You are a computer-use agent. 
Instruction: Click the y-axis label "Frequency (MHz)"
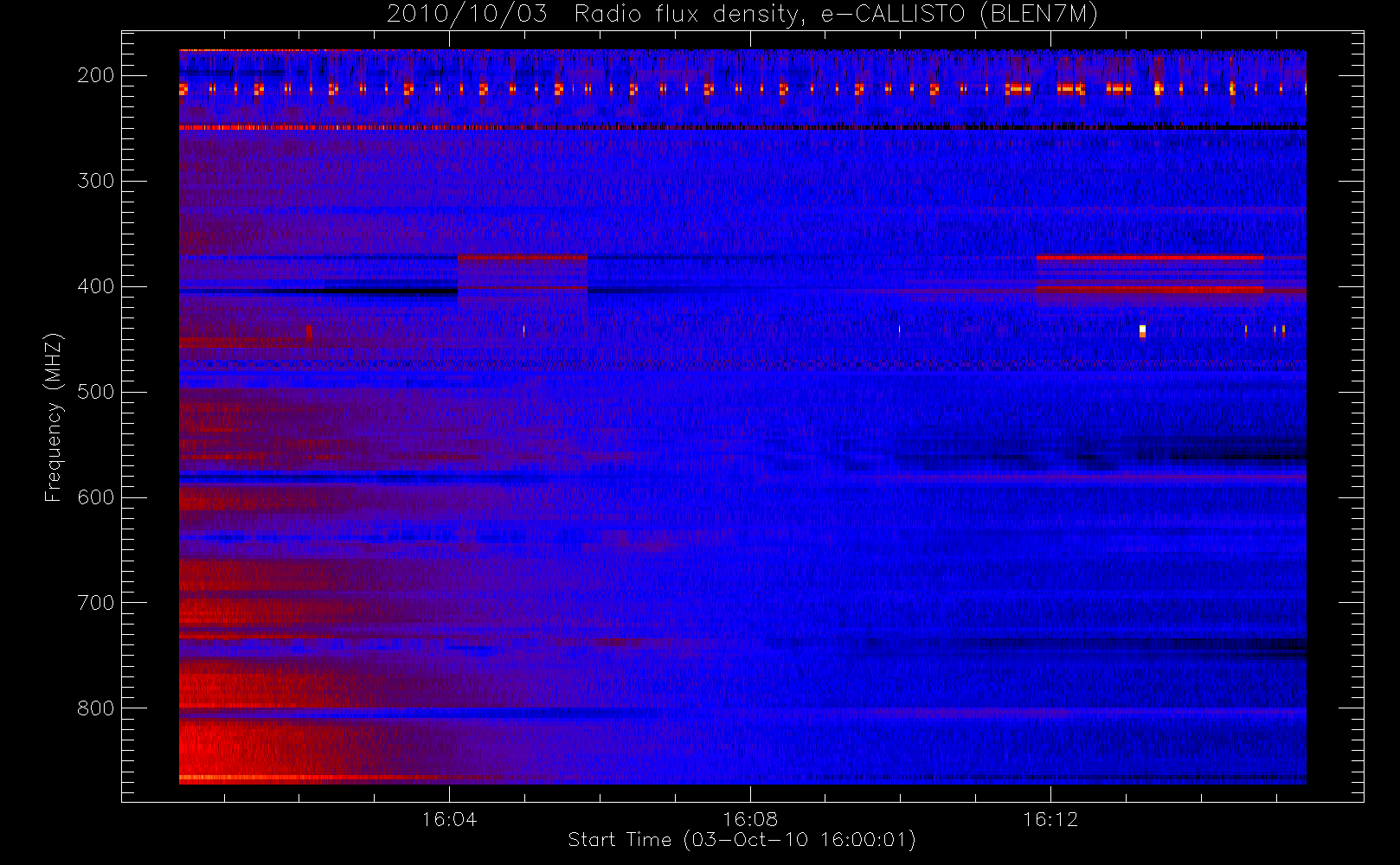[54, 418]
